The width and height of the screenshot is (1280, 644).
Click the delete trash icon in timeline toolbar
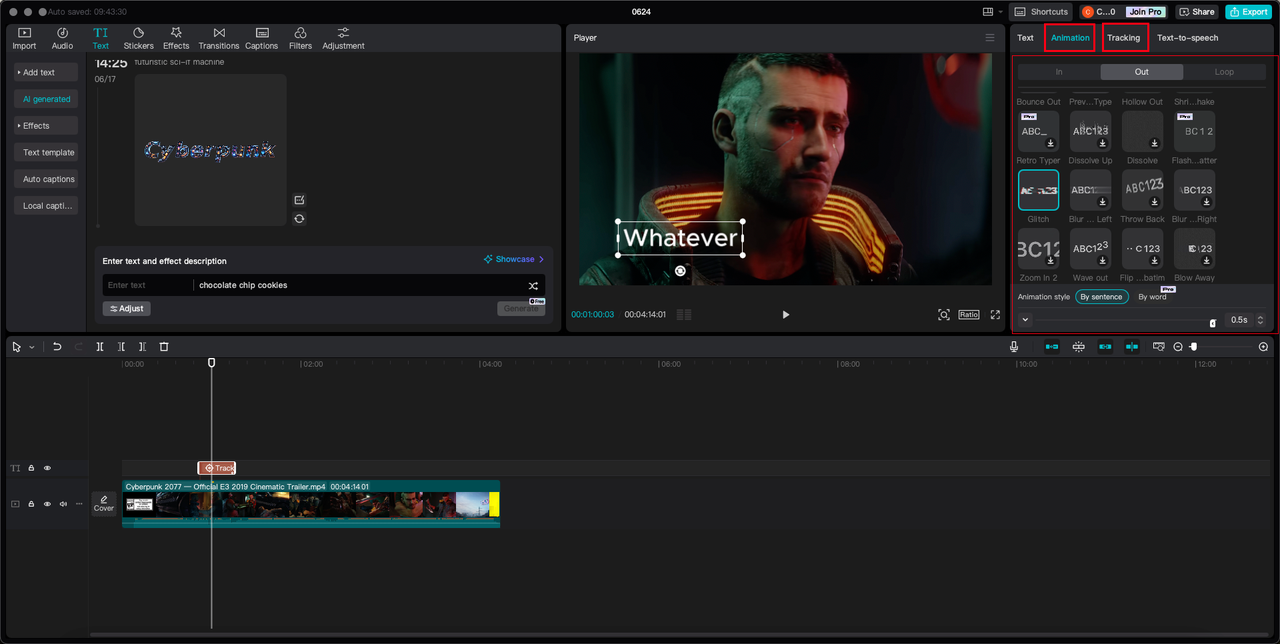click(x=164, y=347)
